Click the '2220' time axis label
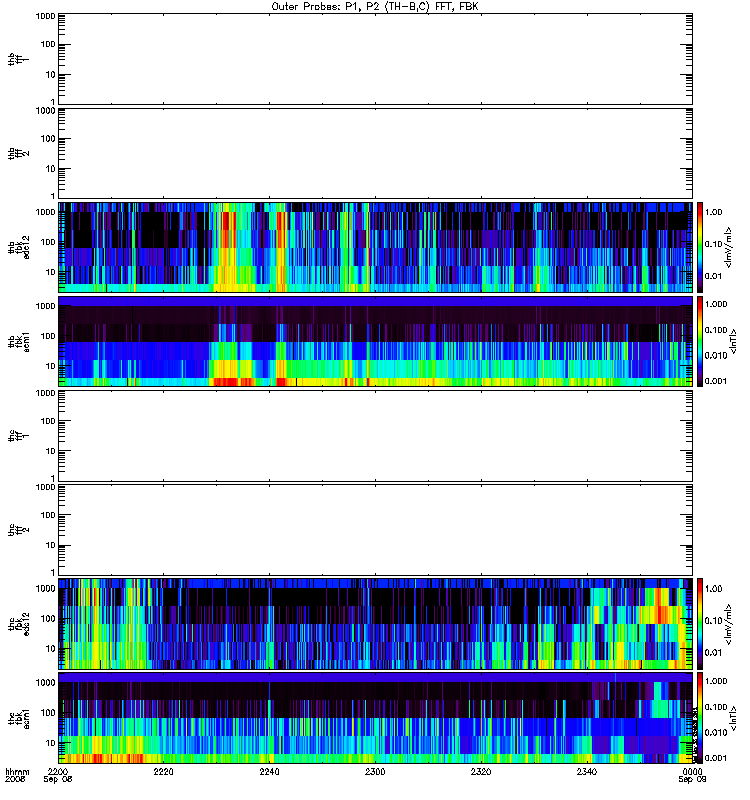Image resolution: width=750 pixels, height=800 pixels. click(x=163, y=771)
